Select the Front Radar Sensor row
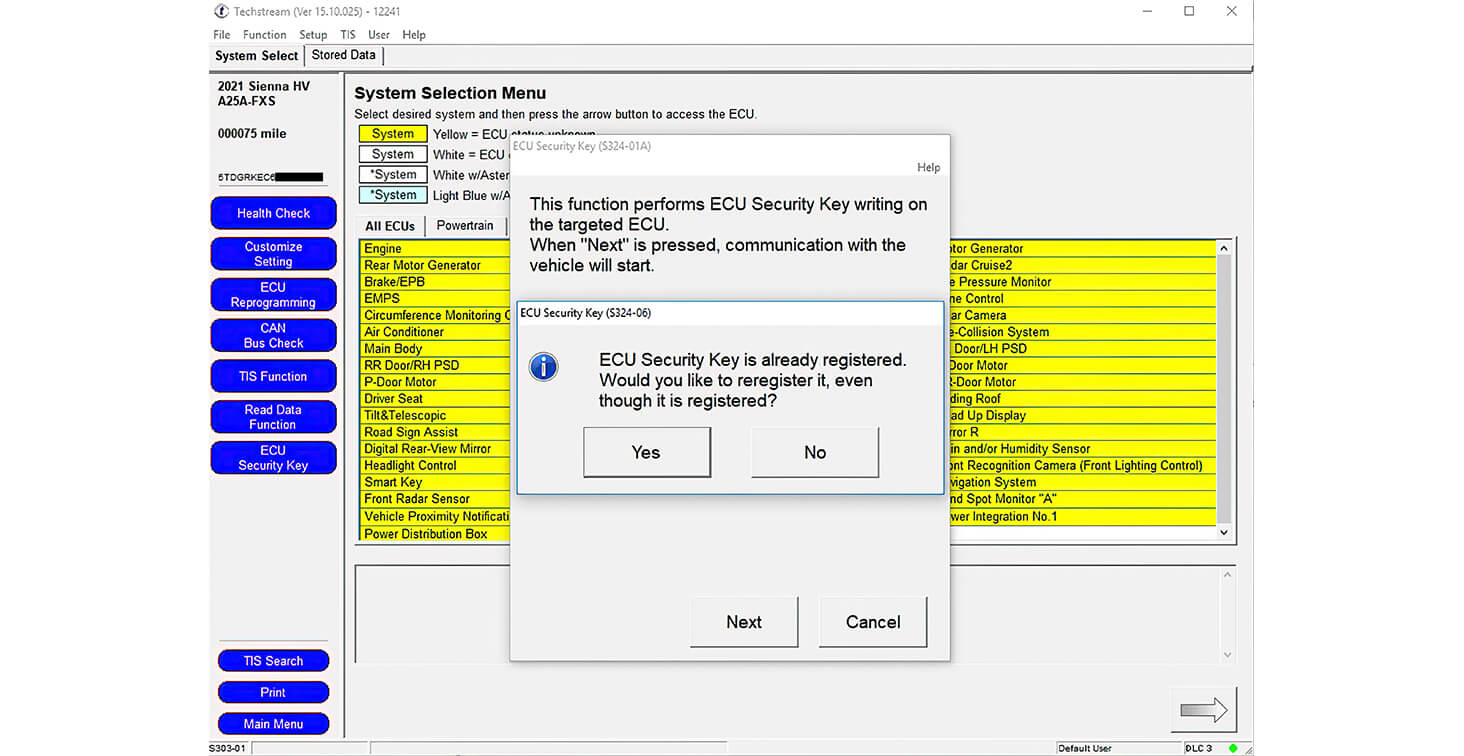Viewport: 1464px width, 756px height. [436, 499]
